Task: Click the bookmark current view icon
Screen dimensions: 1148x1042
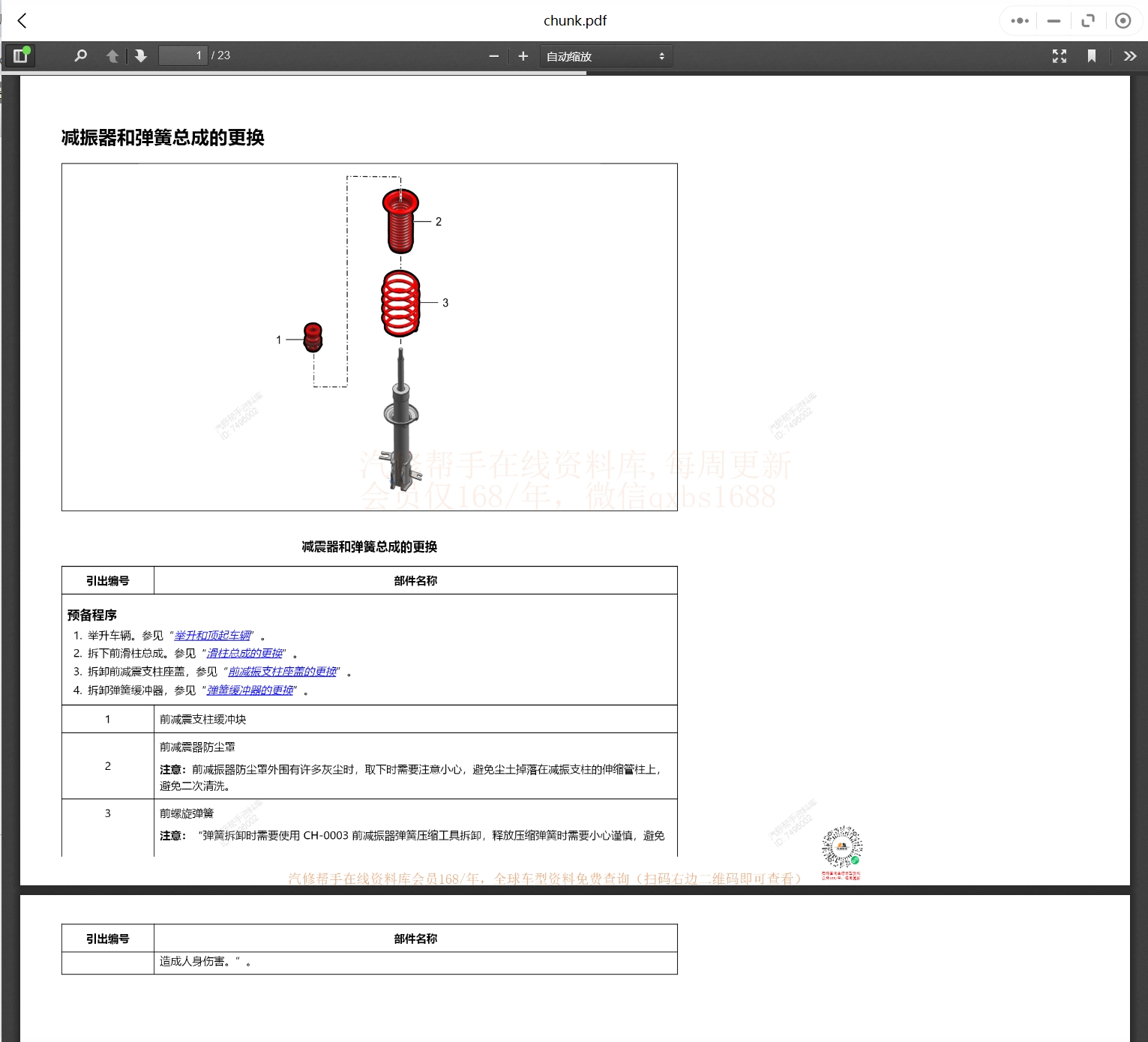Action: coord(1092,56)
